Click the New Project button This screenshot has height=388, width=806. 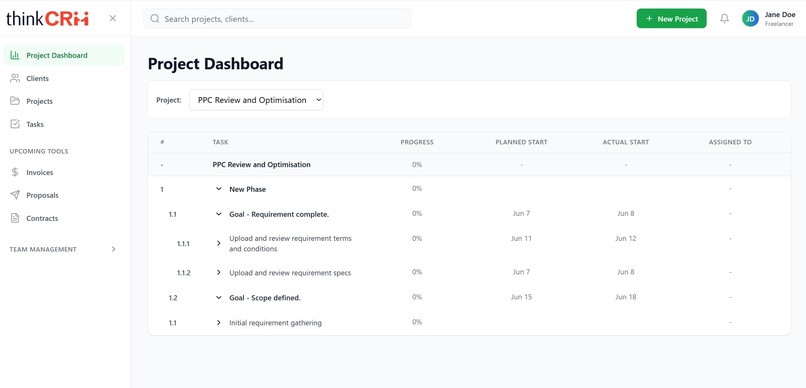(671, 19)
